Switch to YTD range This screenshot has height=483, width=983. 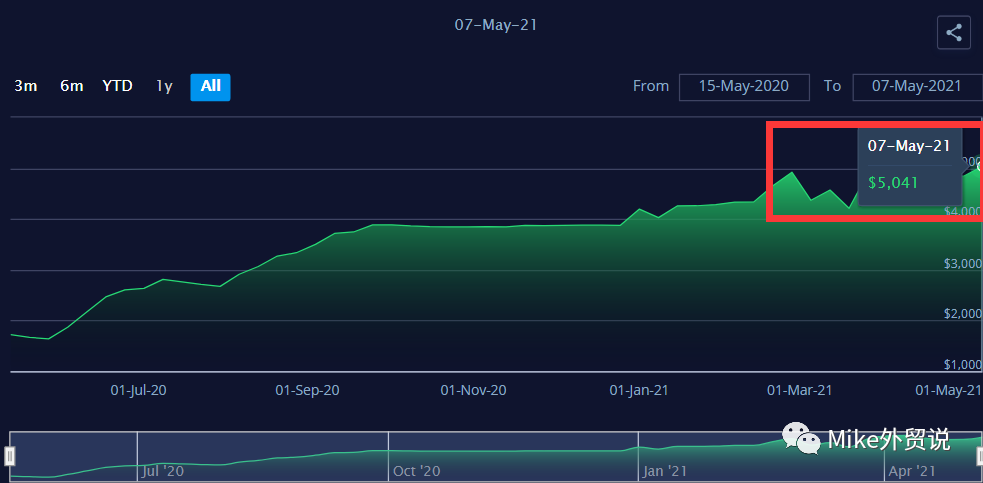(117, 86)
